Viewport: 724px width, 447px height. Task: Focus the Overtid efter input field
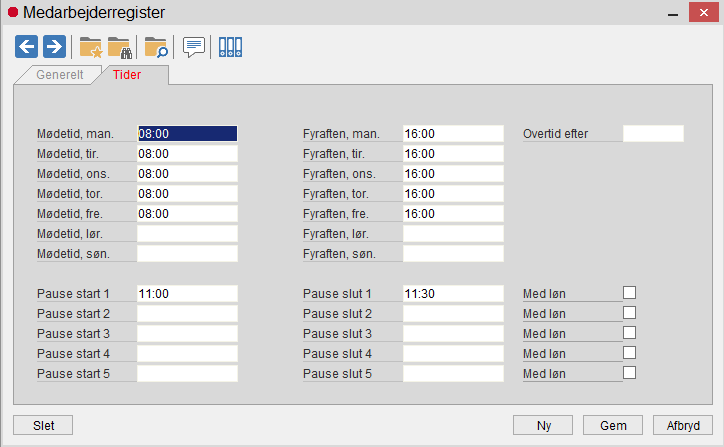(653, 133)
